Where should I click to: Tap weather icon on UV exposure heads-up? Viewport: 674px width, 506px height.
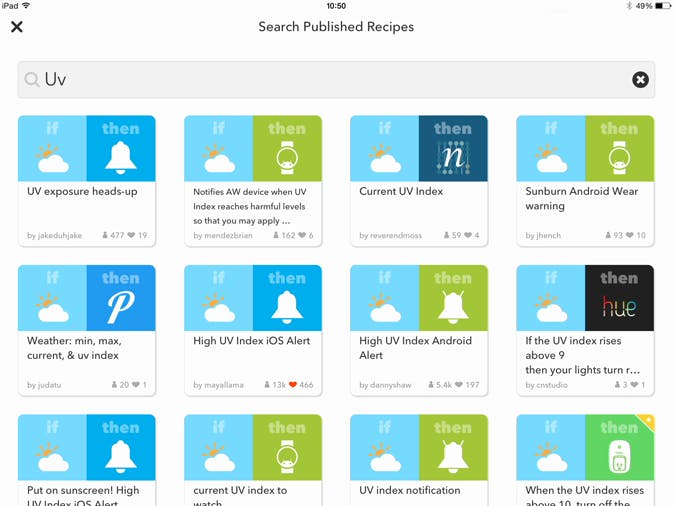[52, 159]
